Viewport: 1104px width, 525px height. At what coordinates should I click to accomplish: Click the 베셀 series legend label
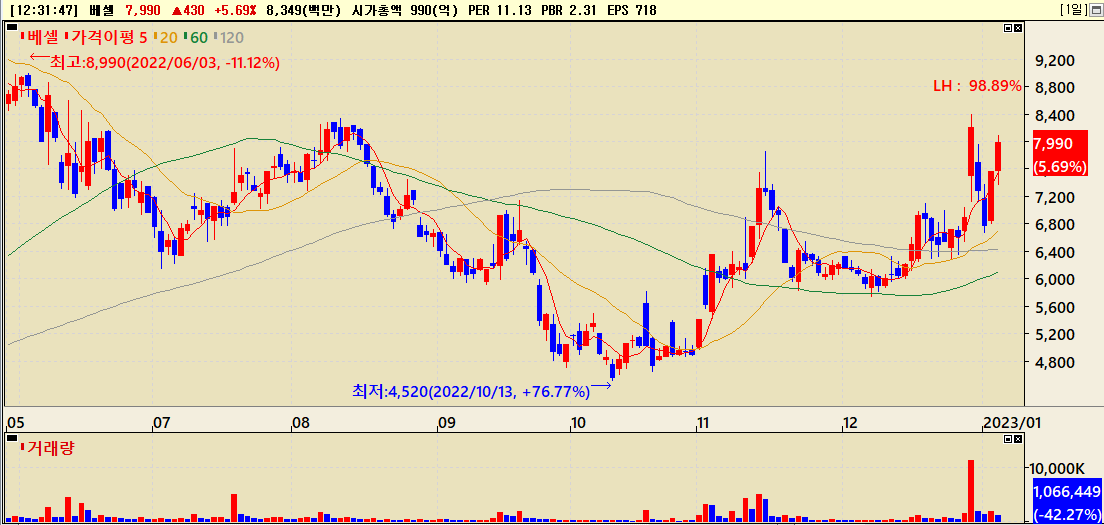click(x=42, y=37)
